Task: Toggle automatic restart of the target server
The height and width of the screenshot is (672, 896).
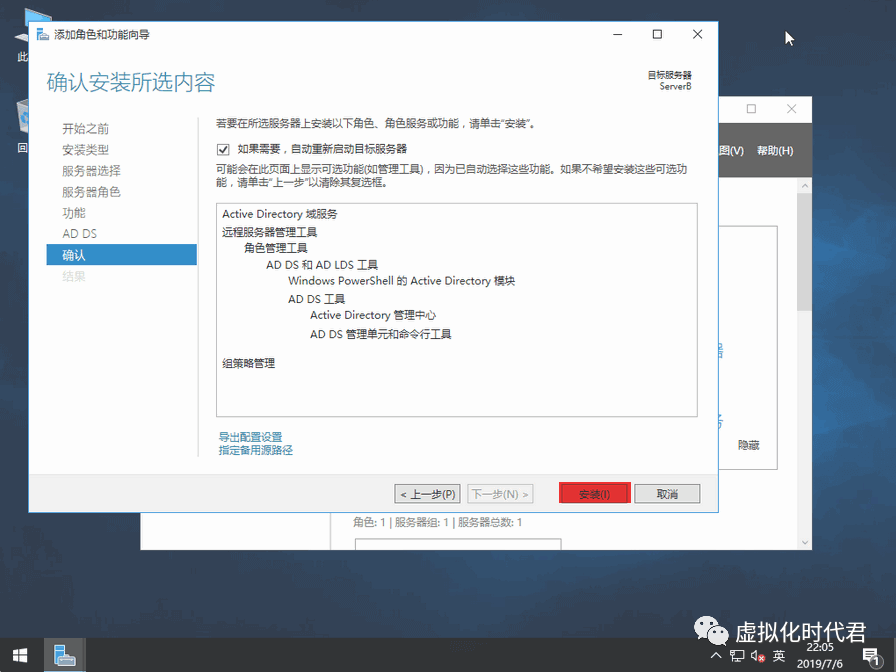Action: [223, 150]
